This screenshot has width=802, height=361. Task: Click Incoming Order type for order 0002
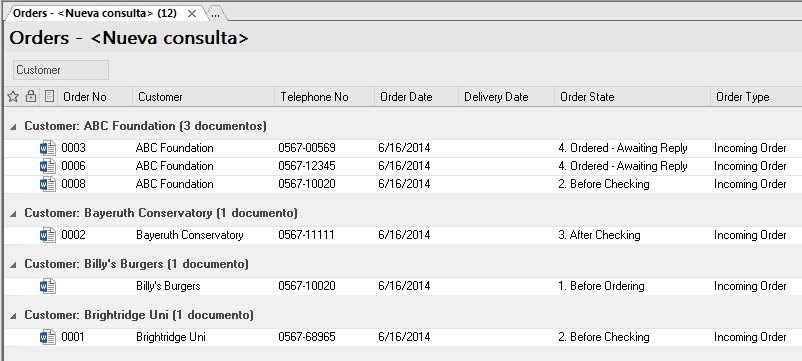click(x=750, y=235)
